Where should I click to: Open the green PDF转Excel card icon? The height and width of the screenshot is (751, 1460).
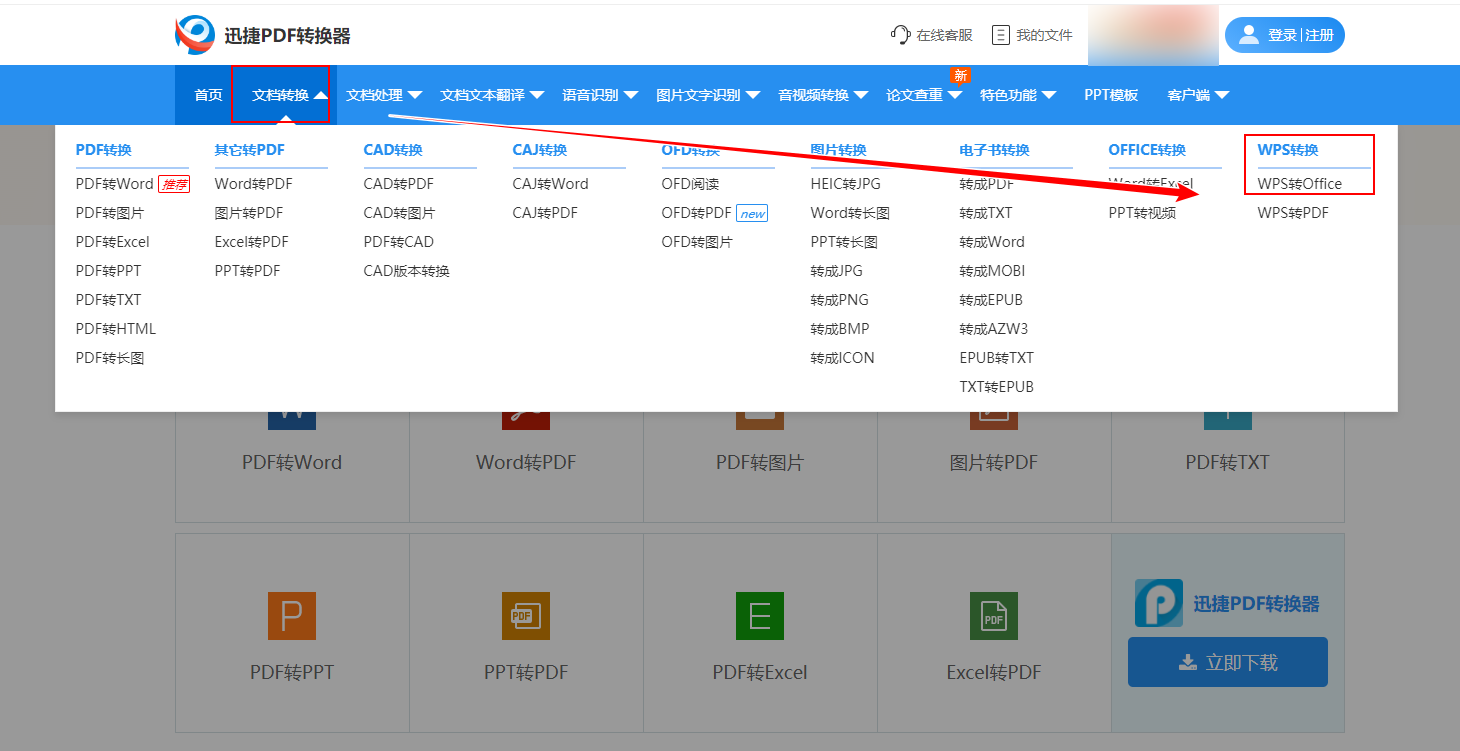pos(760,616)
